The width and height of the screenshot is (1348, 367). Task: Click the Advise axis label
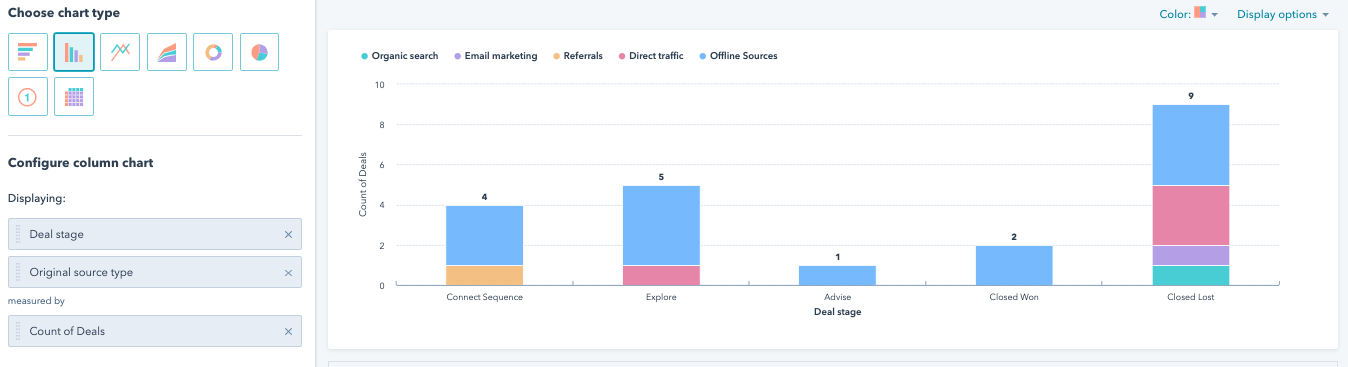point(838,298)
